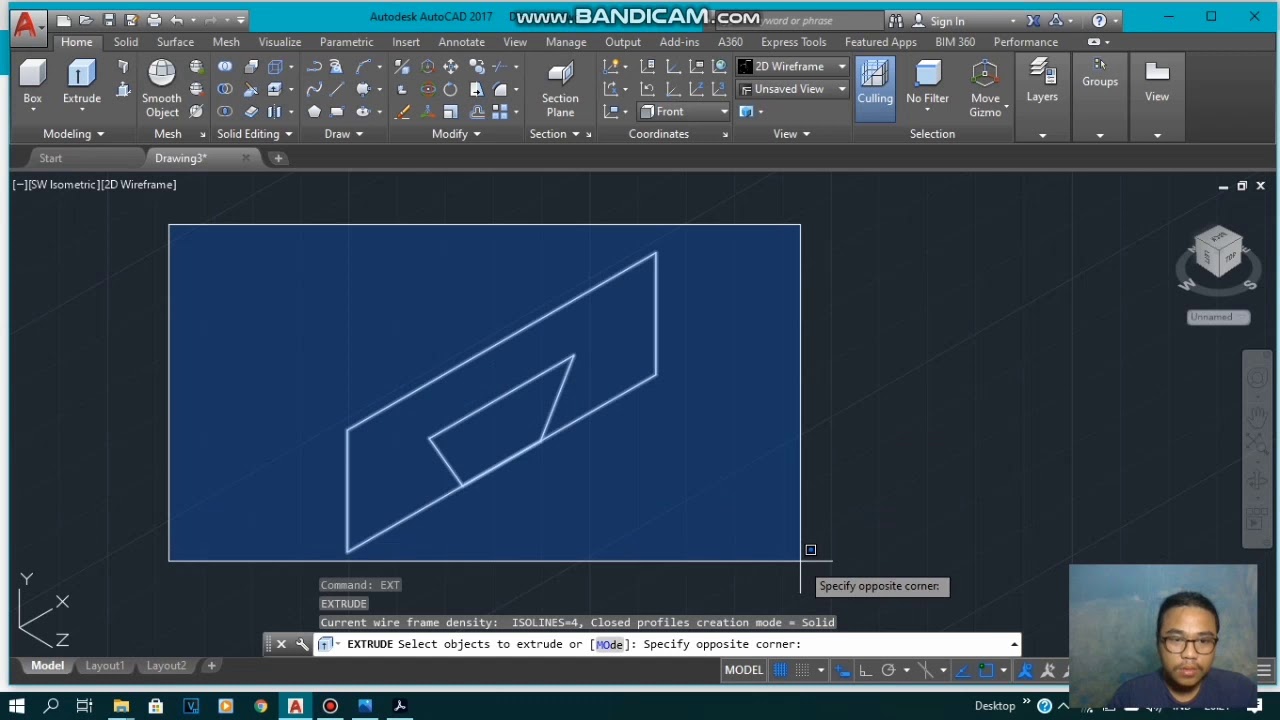Toggle the MODEL space button in status bar
Viewport: 1280px width, 720px height.
[743, 670]
